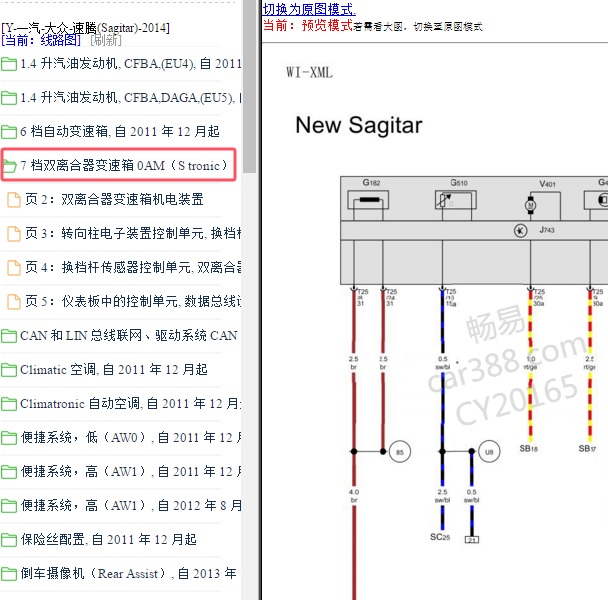Click page icon for 页 5 仪表板中的控制单元

(14, 301)
